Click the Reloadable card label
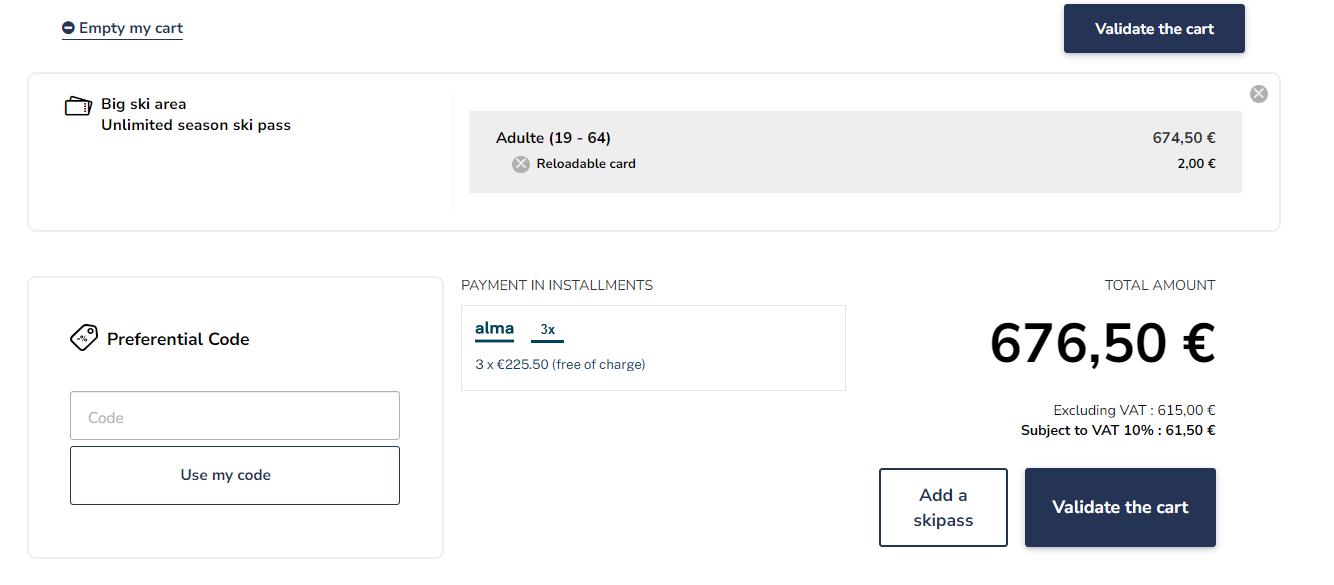 tap(586, 164)
